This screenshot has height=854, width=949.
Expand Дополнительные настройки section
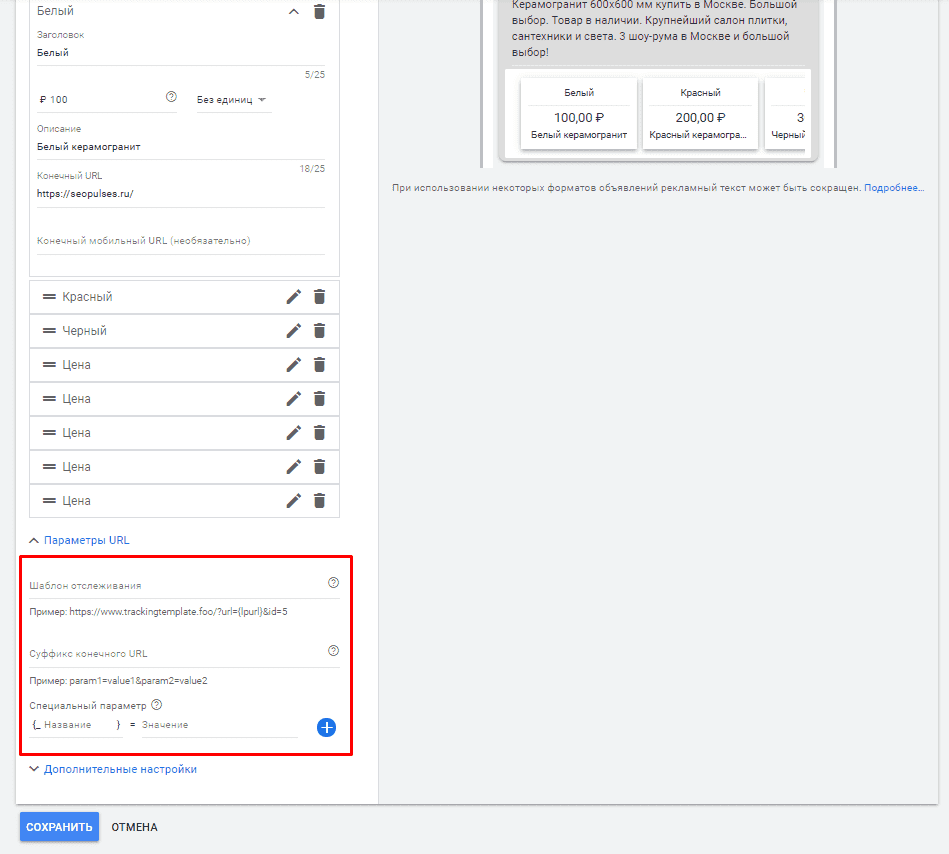pyautogui.click(x=113, y=769)
